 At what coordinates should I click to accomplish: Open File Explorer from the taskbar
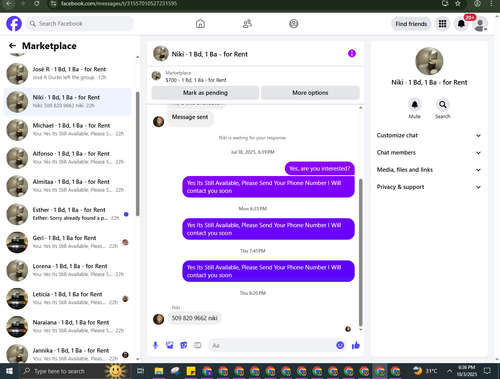pos(159,371)
